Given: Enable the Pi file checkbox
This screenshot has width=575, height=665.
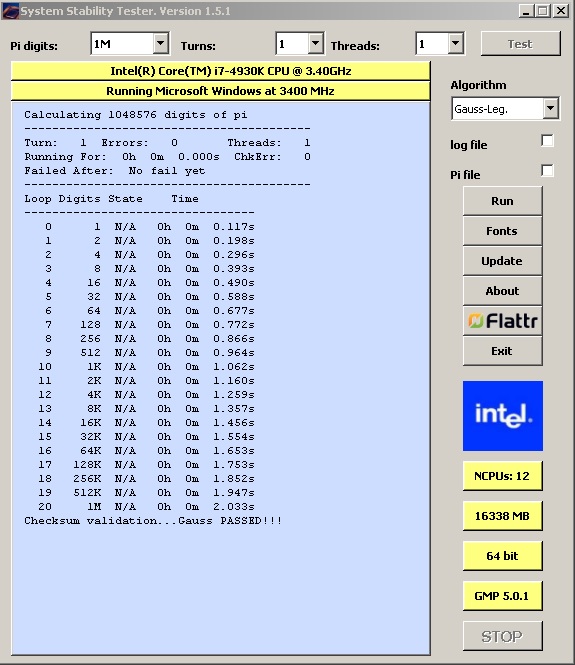Looking at the screenshot, I should 547,170.
